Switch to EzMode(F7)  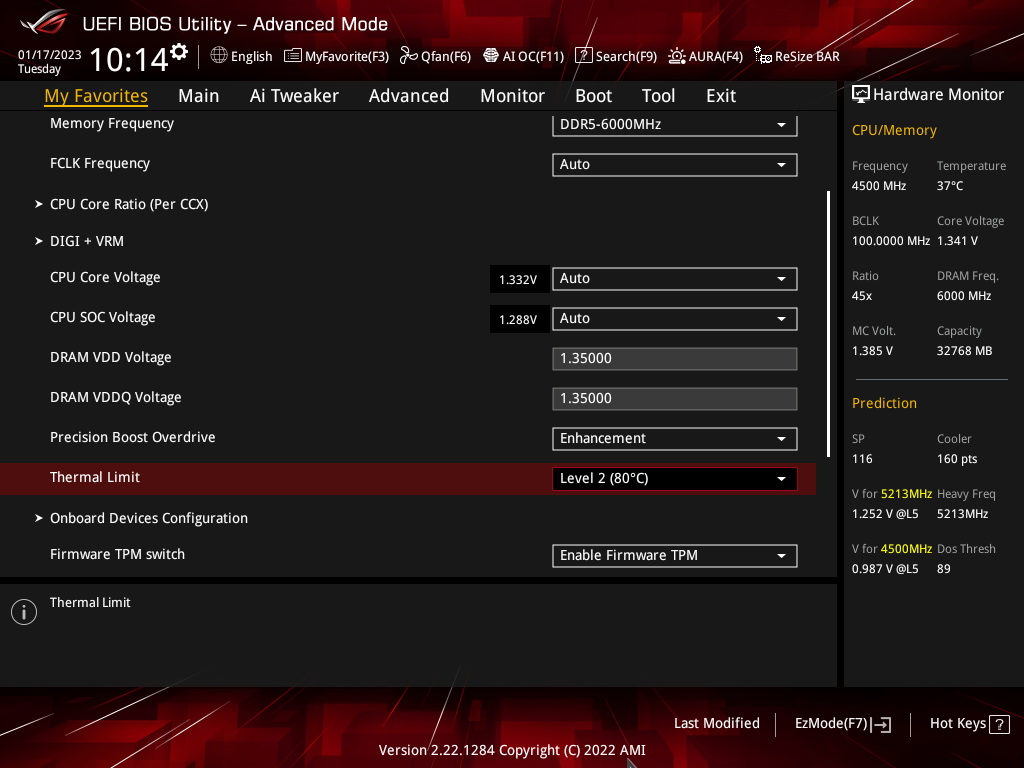[842, 724]
